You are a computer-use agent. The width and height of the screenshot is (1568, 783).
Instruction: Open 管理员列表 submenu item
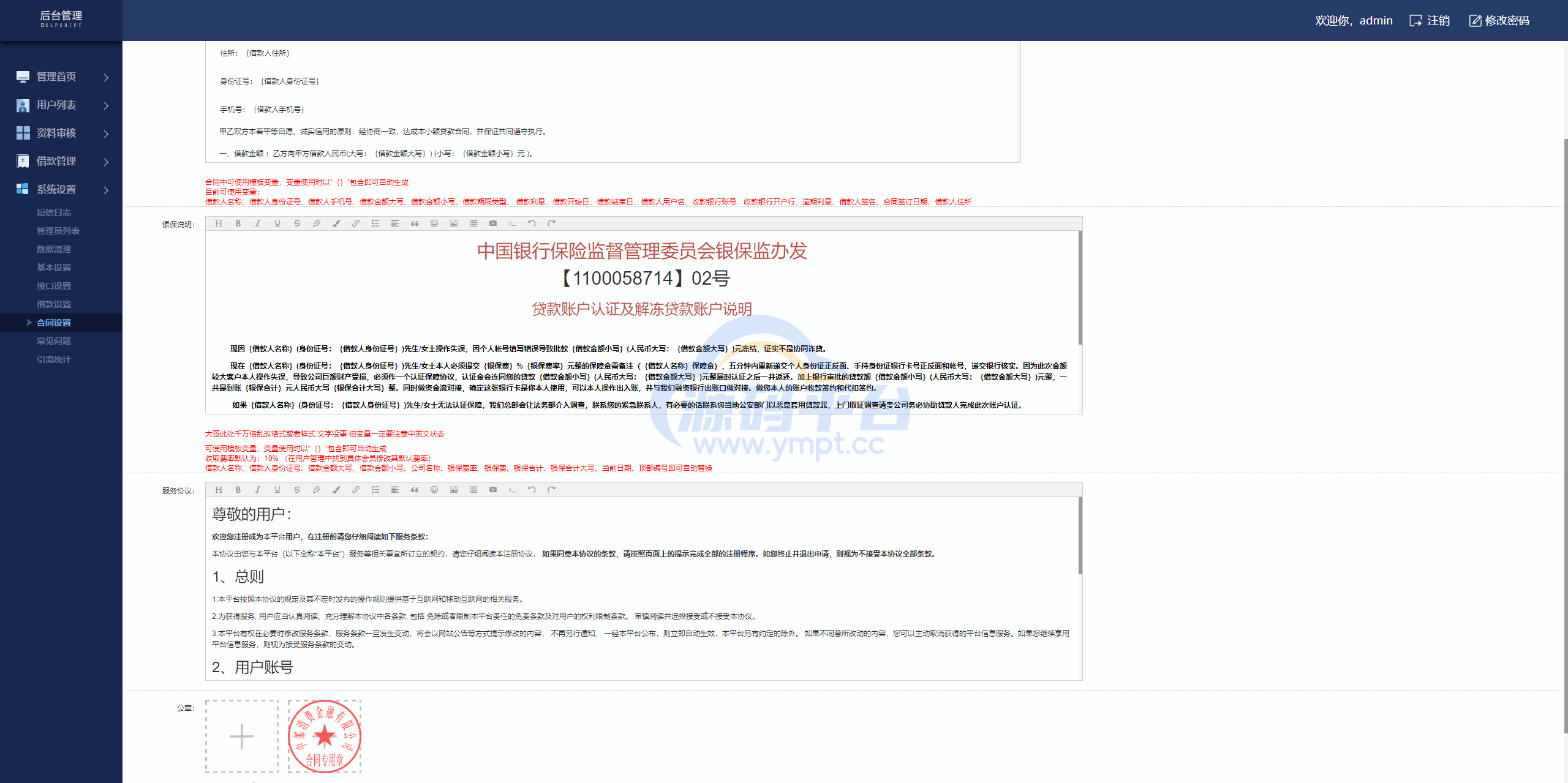[58, 231]
